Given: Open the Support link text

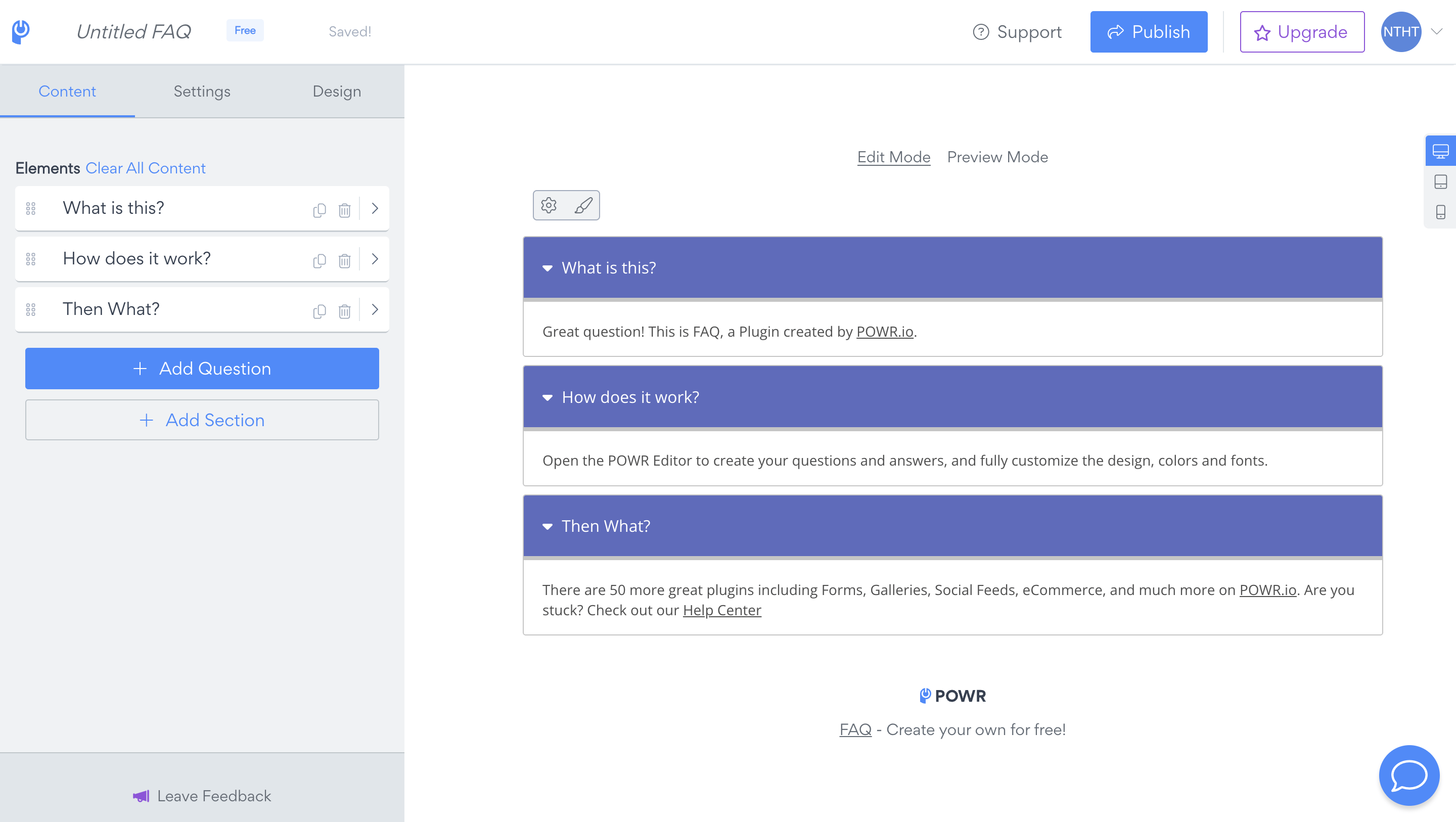Looking at the screenshot, I should (x=1029, y=32).
